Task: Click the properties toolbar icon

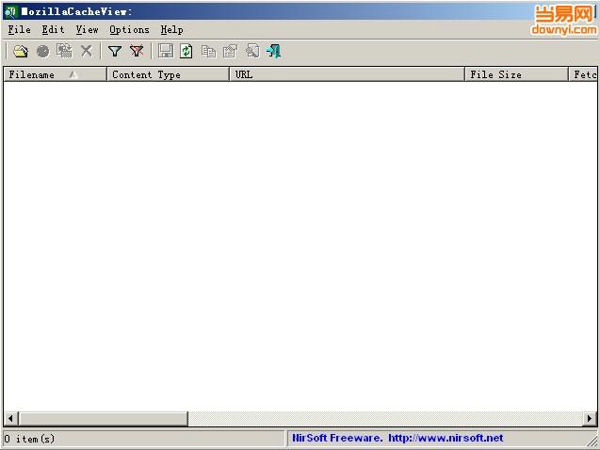Action: pyautogui.click(x=230, y=51)
